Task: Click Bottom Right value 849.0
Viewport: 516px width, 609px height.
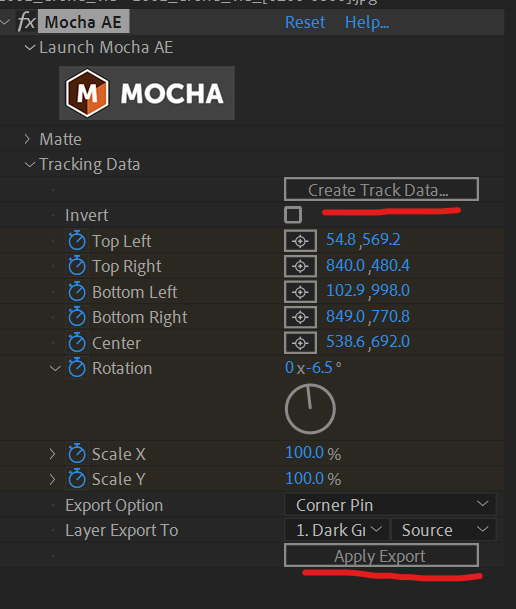Action: (345, 316)
